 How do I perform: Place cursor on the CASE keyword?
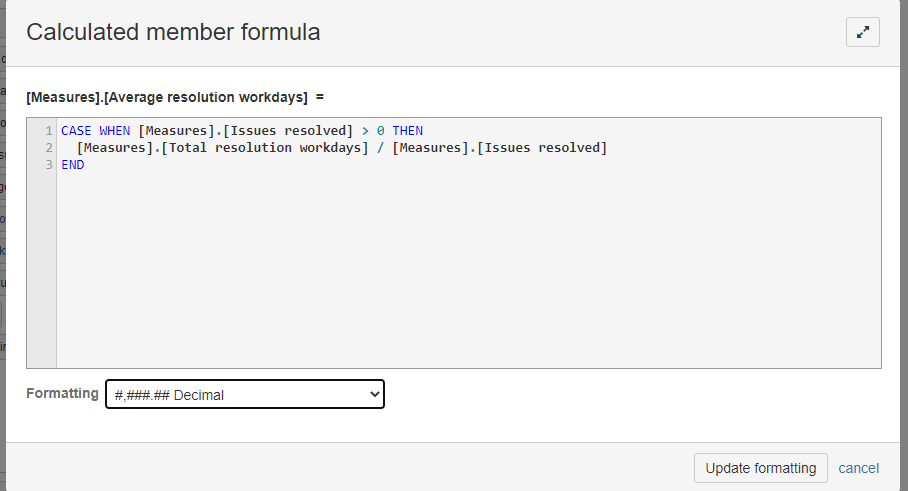(76, 131)
